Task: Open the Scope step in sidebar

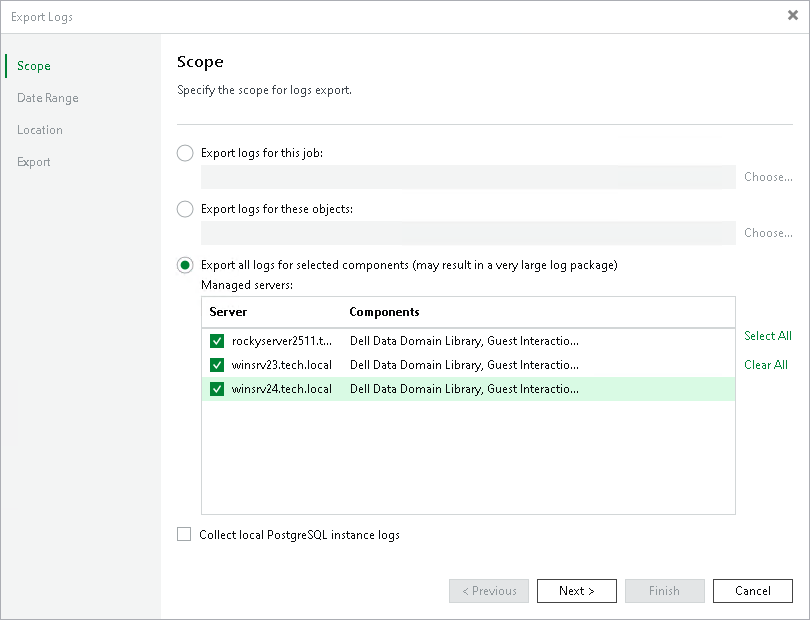Action: (x=34, y=66)
